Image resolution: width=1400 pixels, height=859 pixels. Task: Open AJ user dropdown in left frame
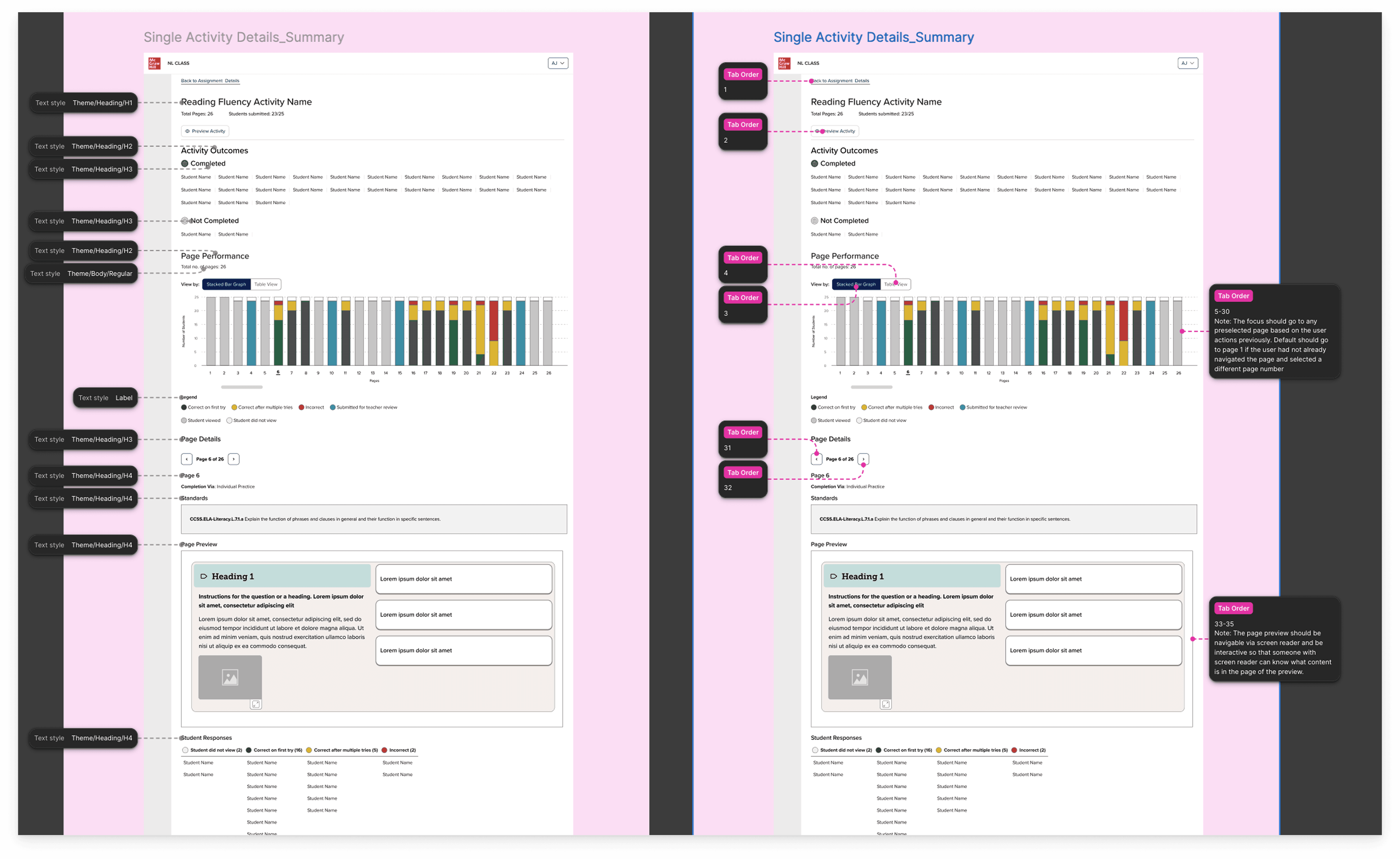click(557, 63)
